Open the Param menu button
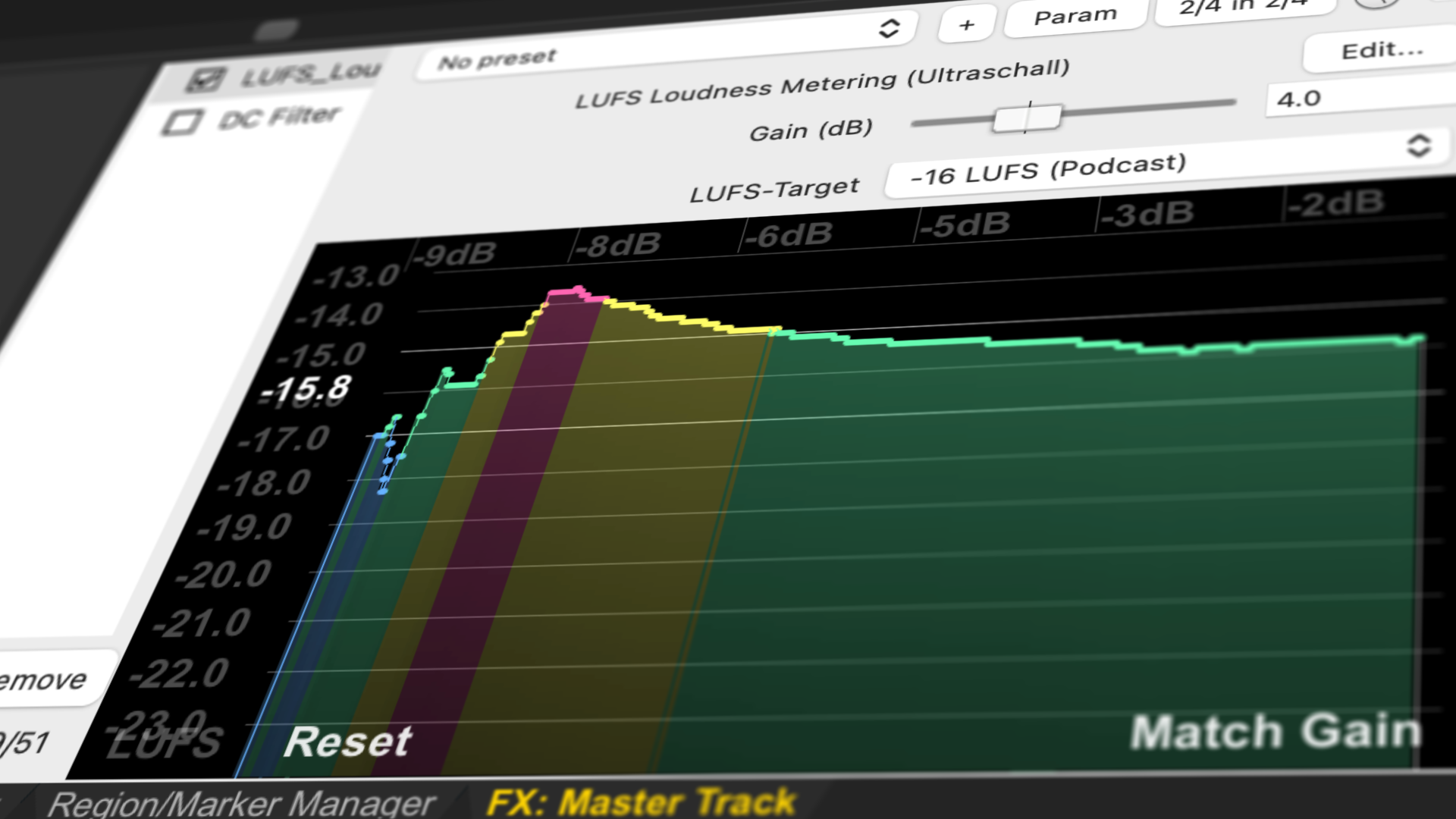The width and height of the screenshot is (1456, 819). [x=1075, y=16]
